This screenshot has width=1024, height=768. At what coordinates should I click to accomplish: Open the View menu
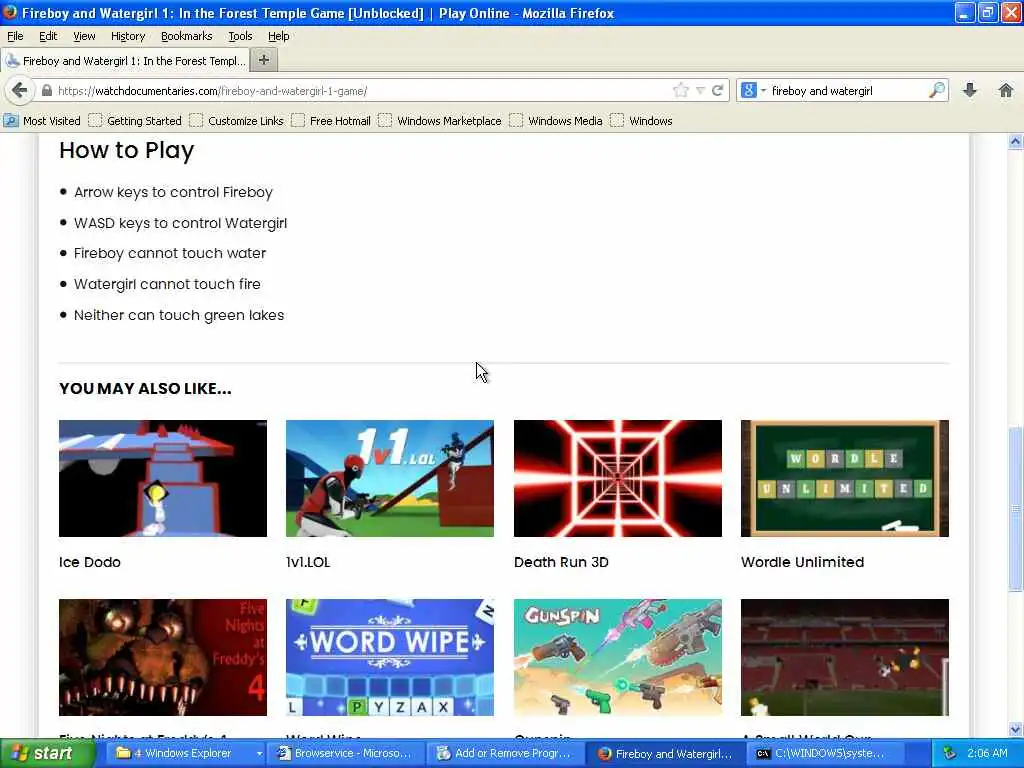tap(84, 36)
